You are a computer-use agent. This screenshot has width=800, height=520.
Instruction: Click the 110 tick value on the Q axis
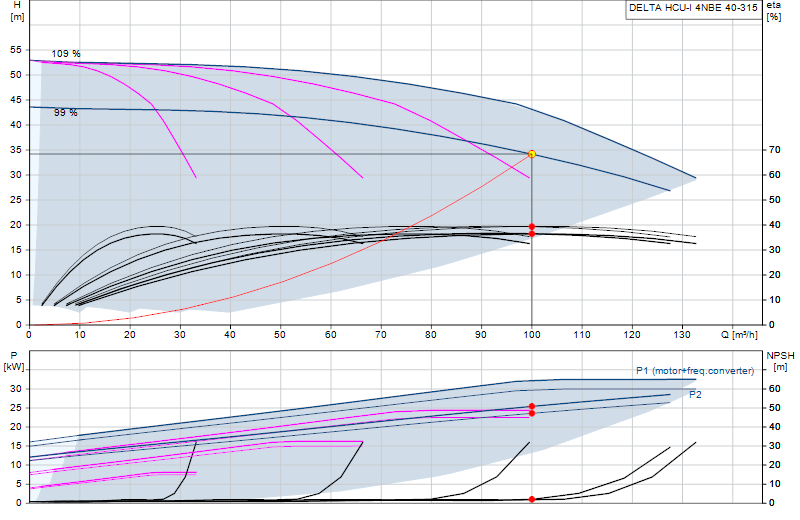click(582, 335)
